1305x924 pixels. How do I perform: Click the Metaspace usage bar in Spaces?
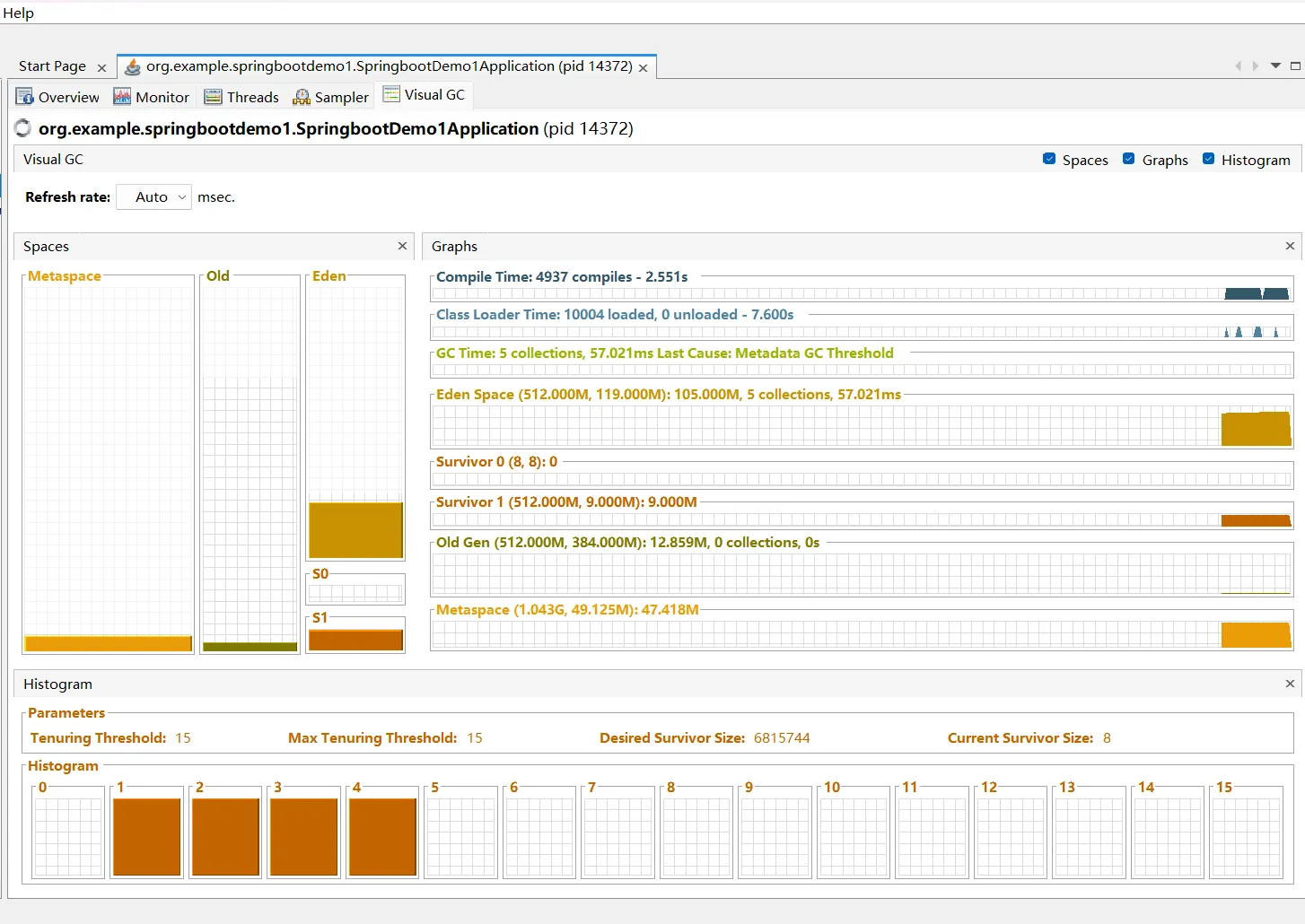coord(109,643)
